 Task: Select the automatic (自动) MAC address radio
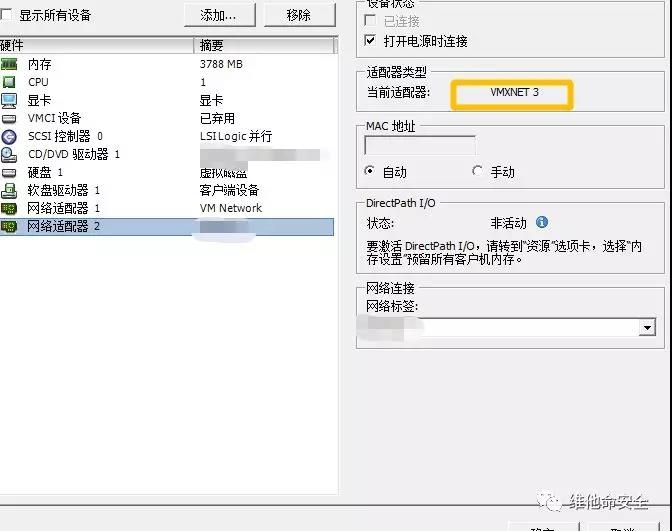pos(372,171)
